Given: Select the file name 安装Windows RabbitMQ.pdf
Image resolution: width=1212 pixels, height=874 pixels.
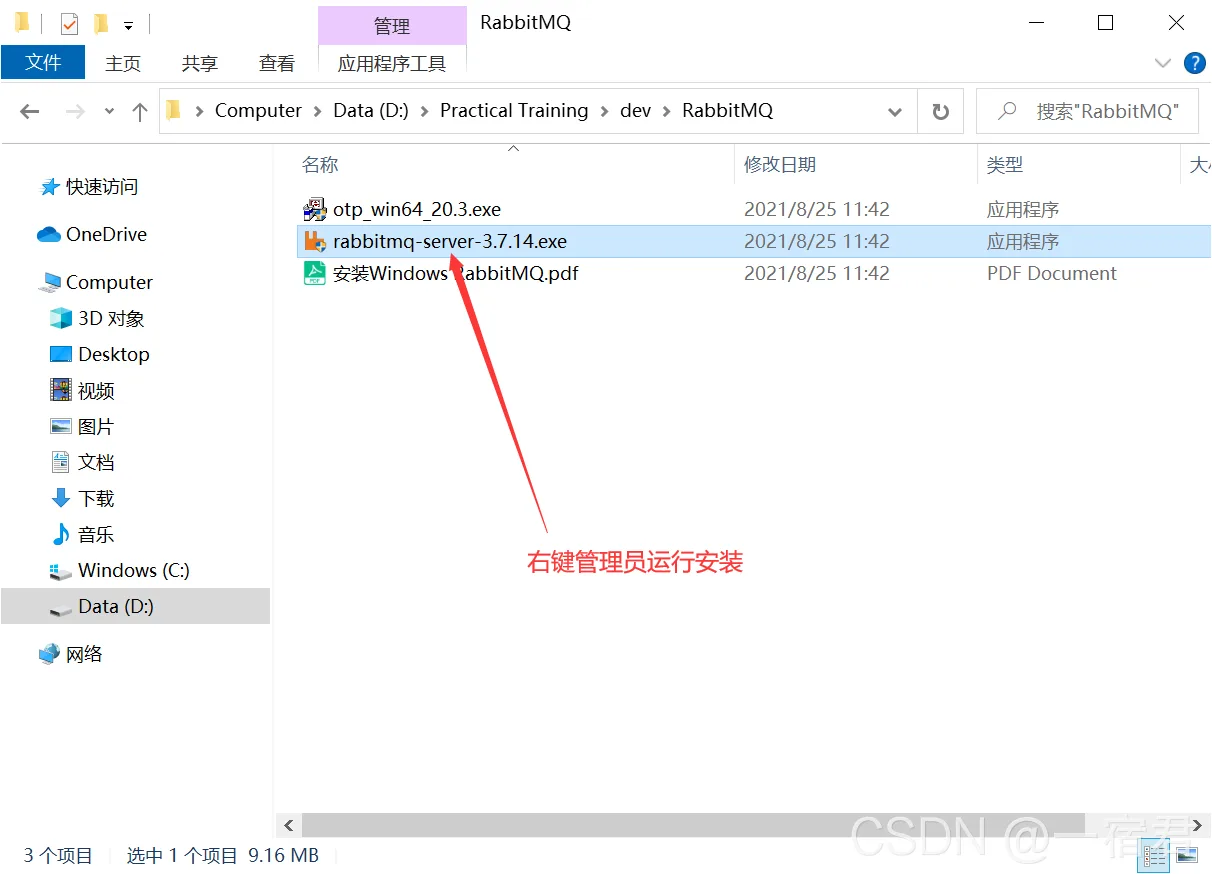Looking at the screenshot, I should point(456,273).
